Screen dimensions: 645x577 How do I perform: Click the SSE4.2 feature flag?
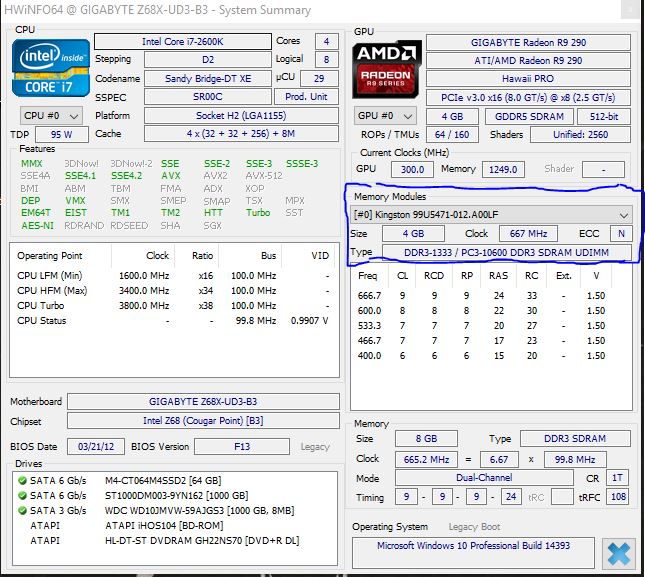point(126,176)
